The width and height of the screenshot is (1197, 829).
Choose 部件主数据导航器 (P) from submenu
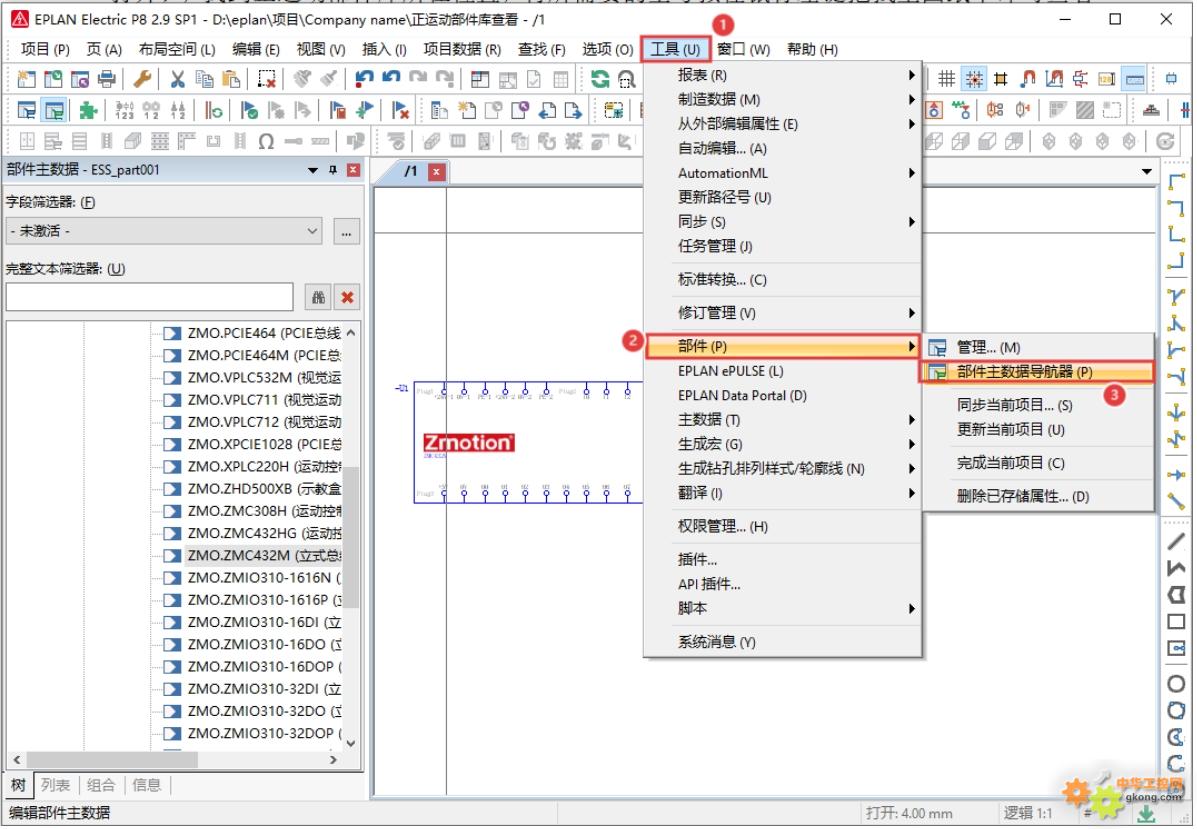pyautogui.click(x=1037, y=372)
